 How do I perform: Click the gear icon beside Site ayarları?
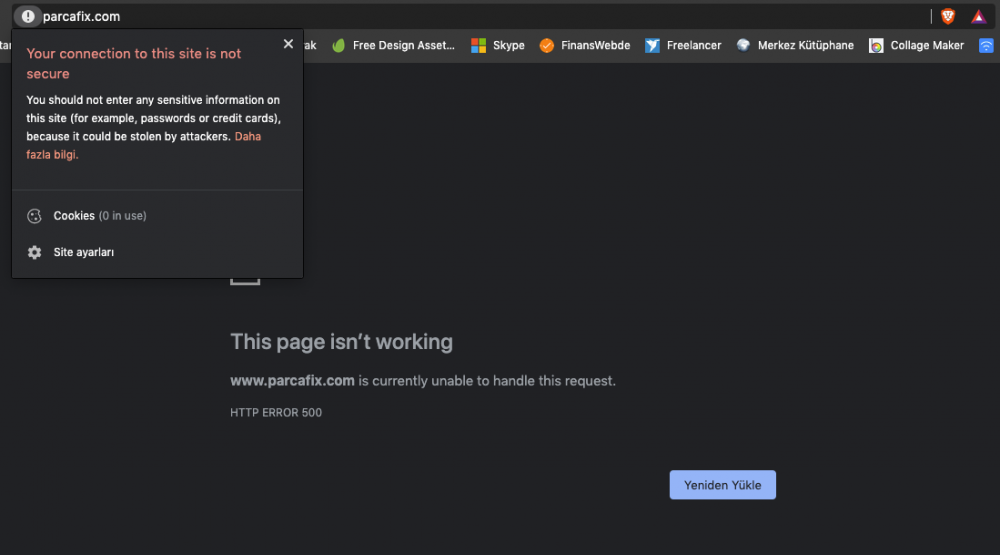pos(34,252)
